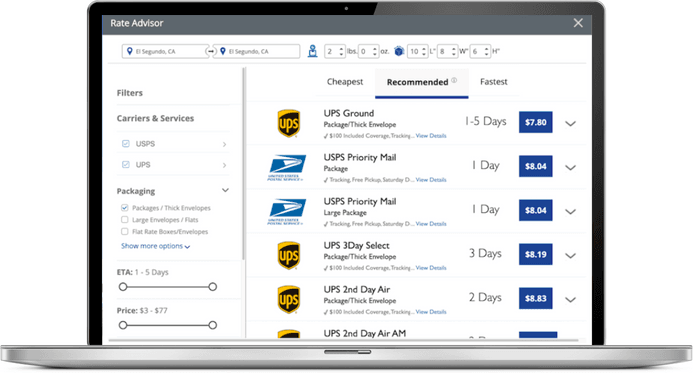Click the origin location pin icon

click(129, 51)
